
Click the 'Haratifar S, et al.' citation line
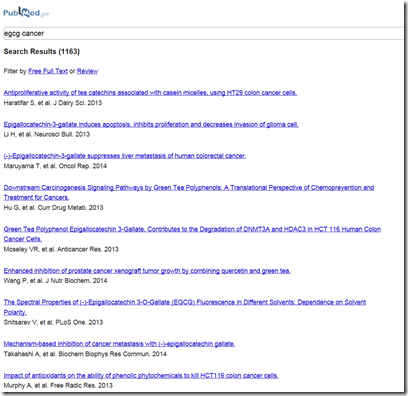tap(53, 103)
